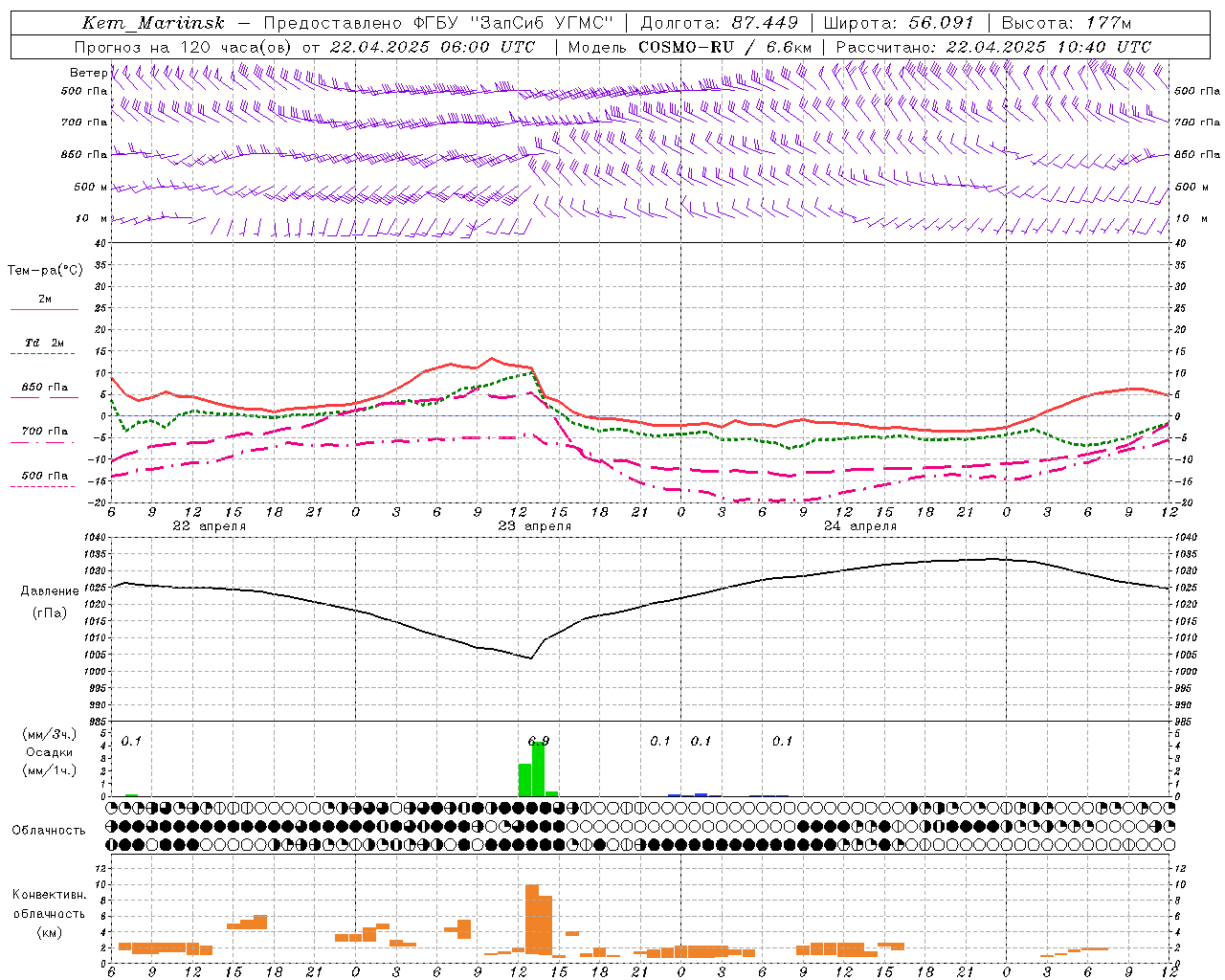
Task: Click the tallest green precipitation bar
Action: click(538, 769)
